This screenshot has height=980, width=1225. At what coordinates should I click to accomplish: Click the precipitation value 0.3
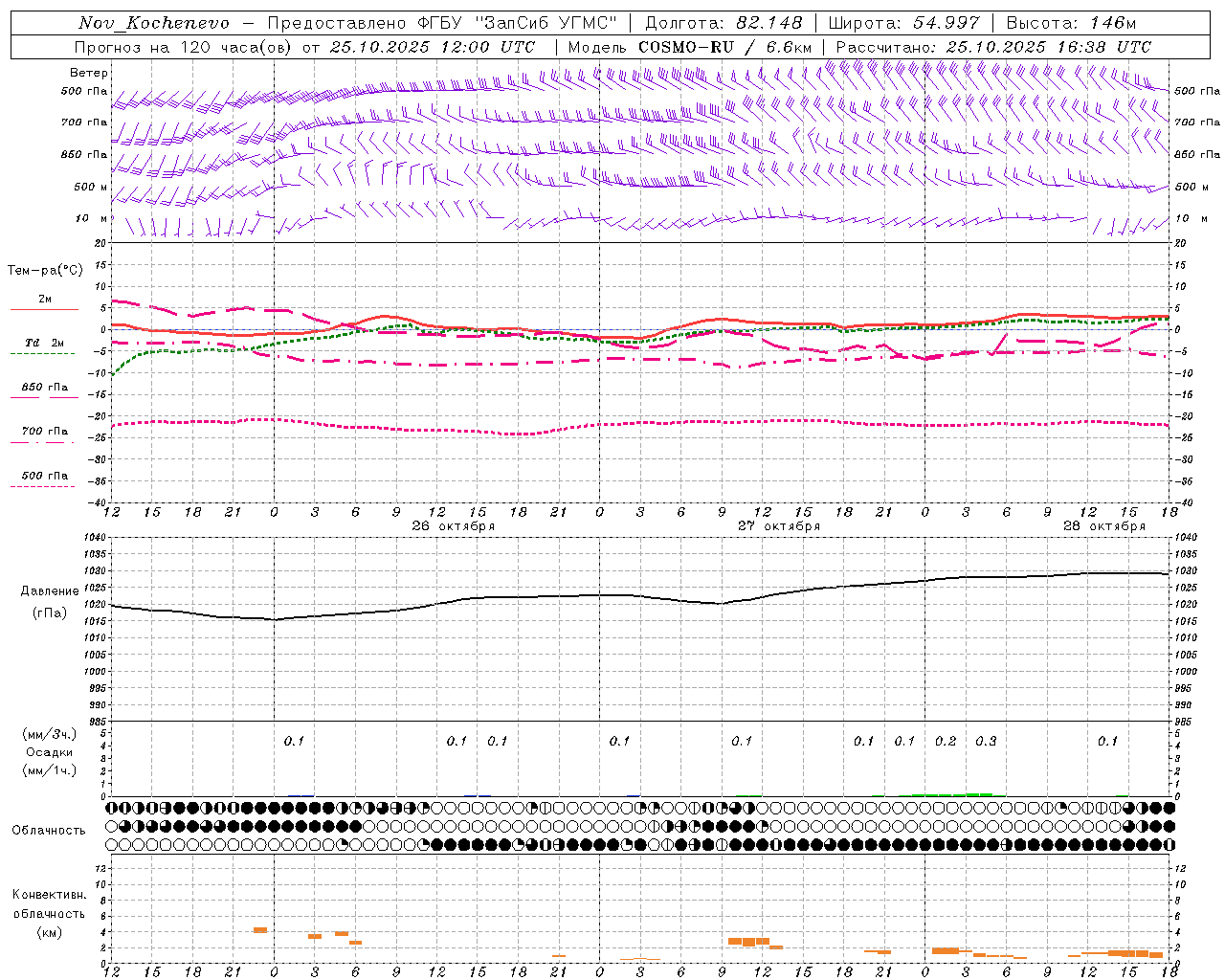[986, 742]
